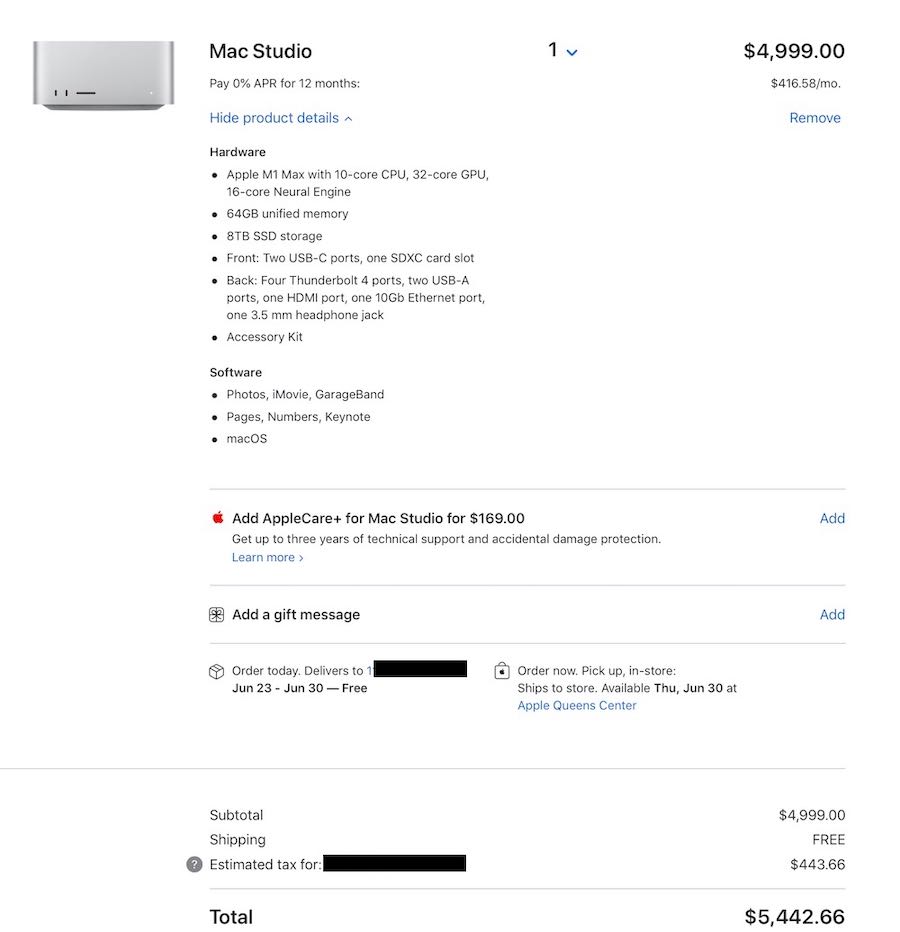The width and height of the screenshot is (900, 932).
Task: Add AppleCare+ for Mac Studio
Action: pos(832,518)
